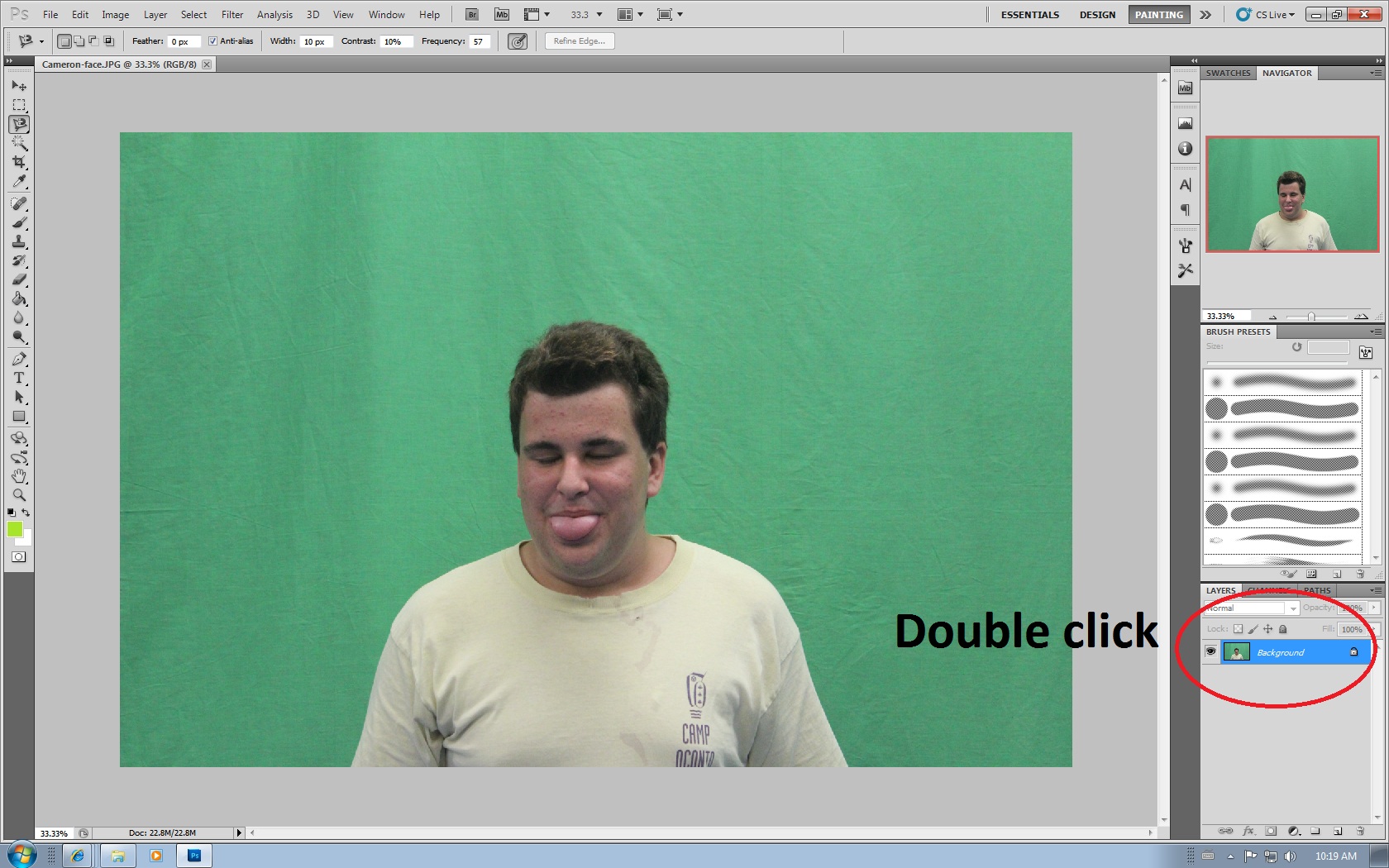Open the Normal blend mode dropdown
The height and width of the screenshot is (868, 1389).
[x=1293, y=608]
